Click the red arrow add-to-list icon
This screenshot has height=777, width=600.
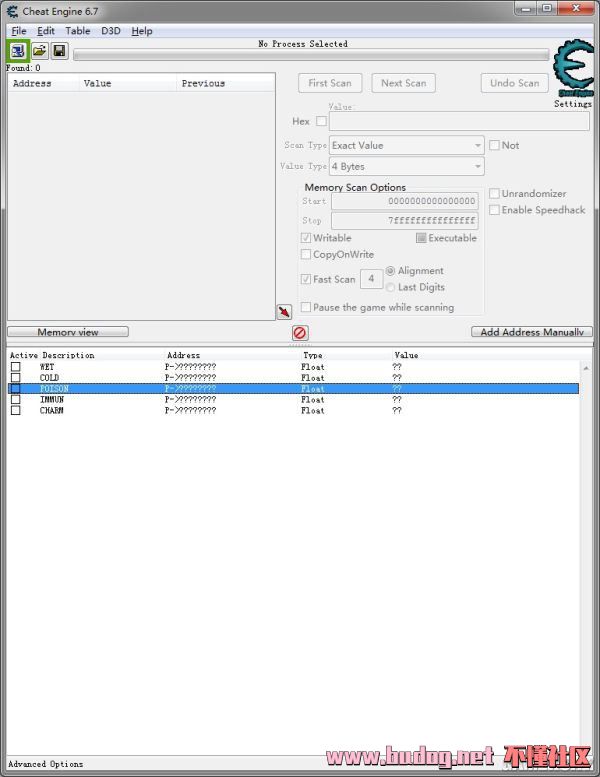(x=284, y=312)
